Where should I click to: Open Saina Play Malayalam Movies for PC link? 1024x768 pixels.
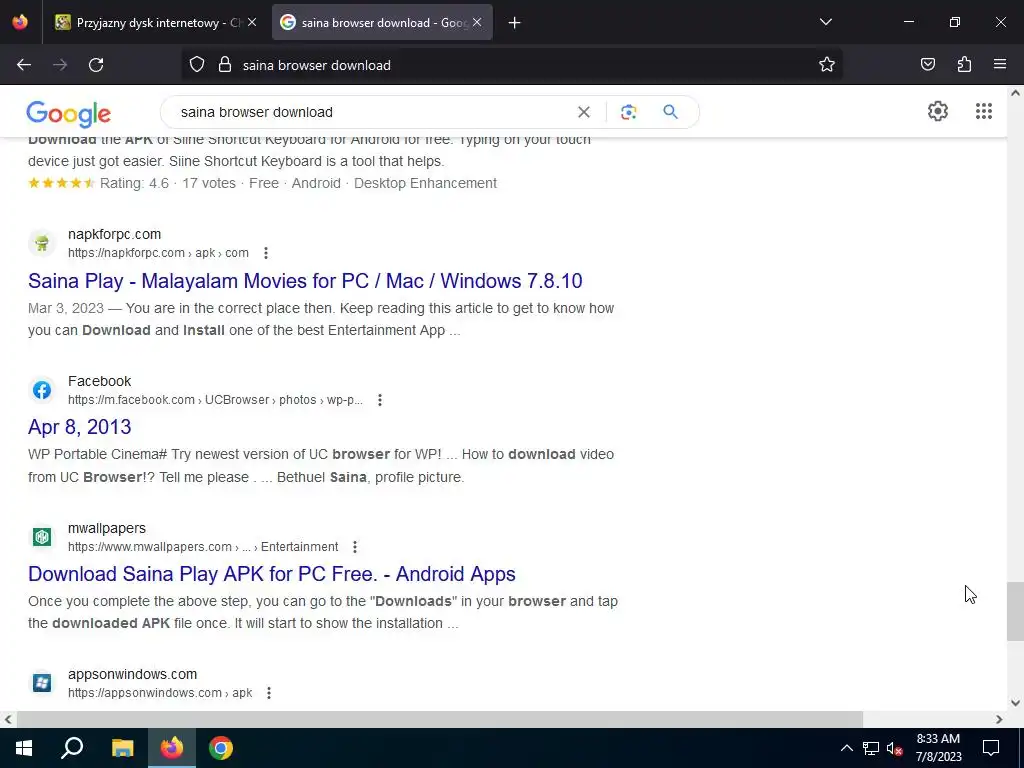[305, 281]
